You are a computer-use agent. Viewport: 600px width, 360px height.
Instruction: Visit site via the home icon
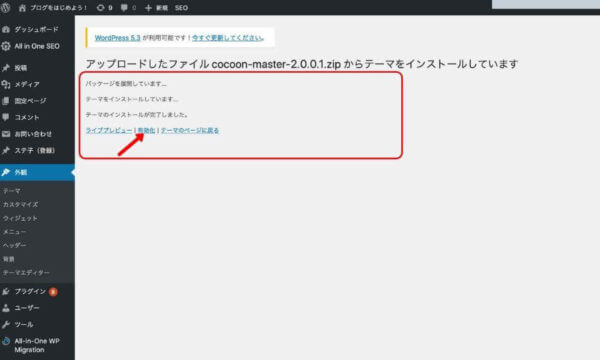pyautogui.click(x=22, y=8)
